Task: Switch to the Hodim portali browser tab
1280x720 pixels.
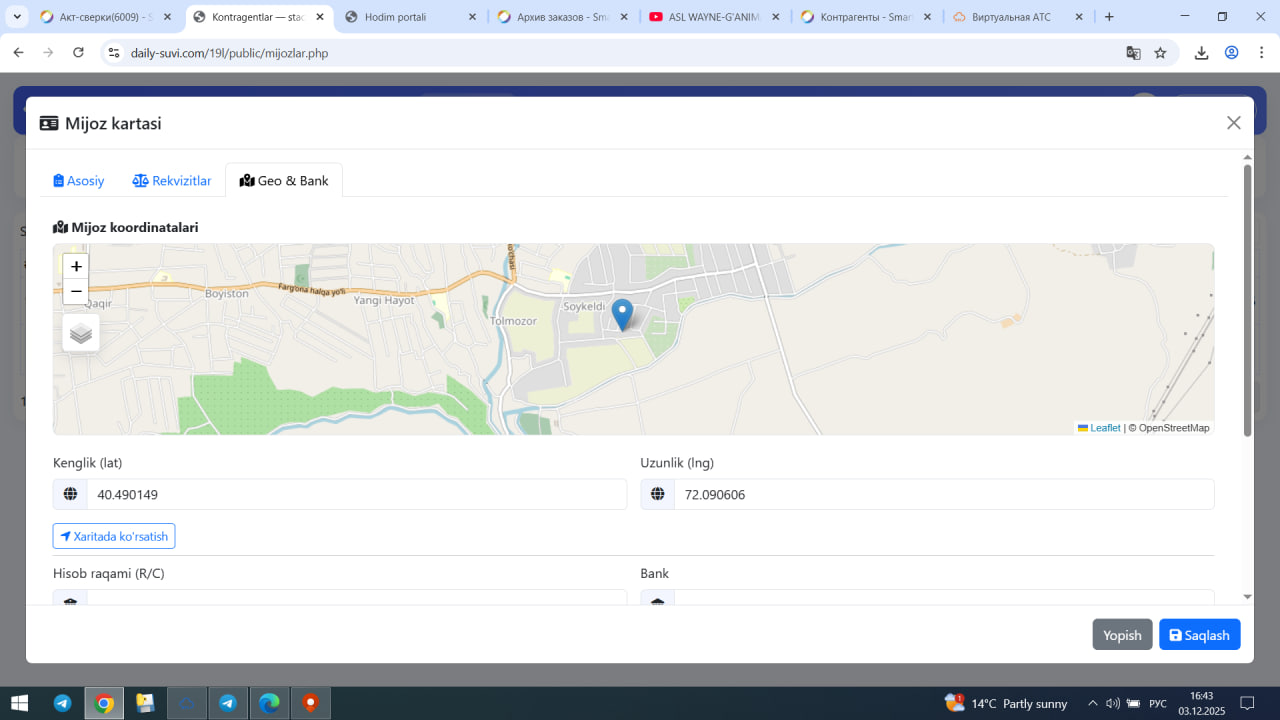Action: [x=410, y=17]
